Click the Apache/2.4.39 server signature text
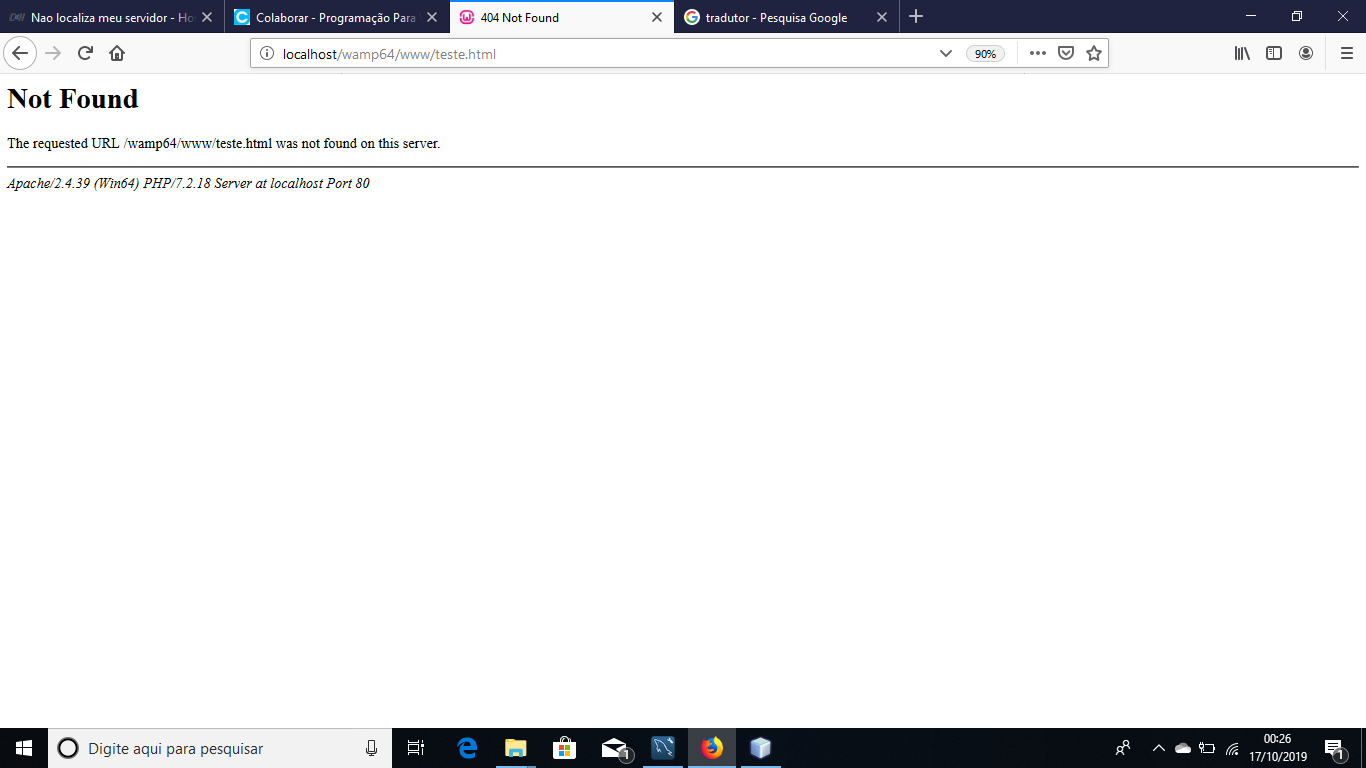1366x768 pixels. click(188, 184)
